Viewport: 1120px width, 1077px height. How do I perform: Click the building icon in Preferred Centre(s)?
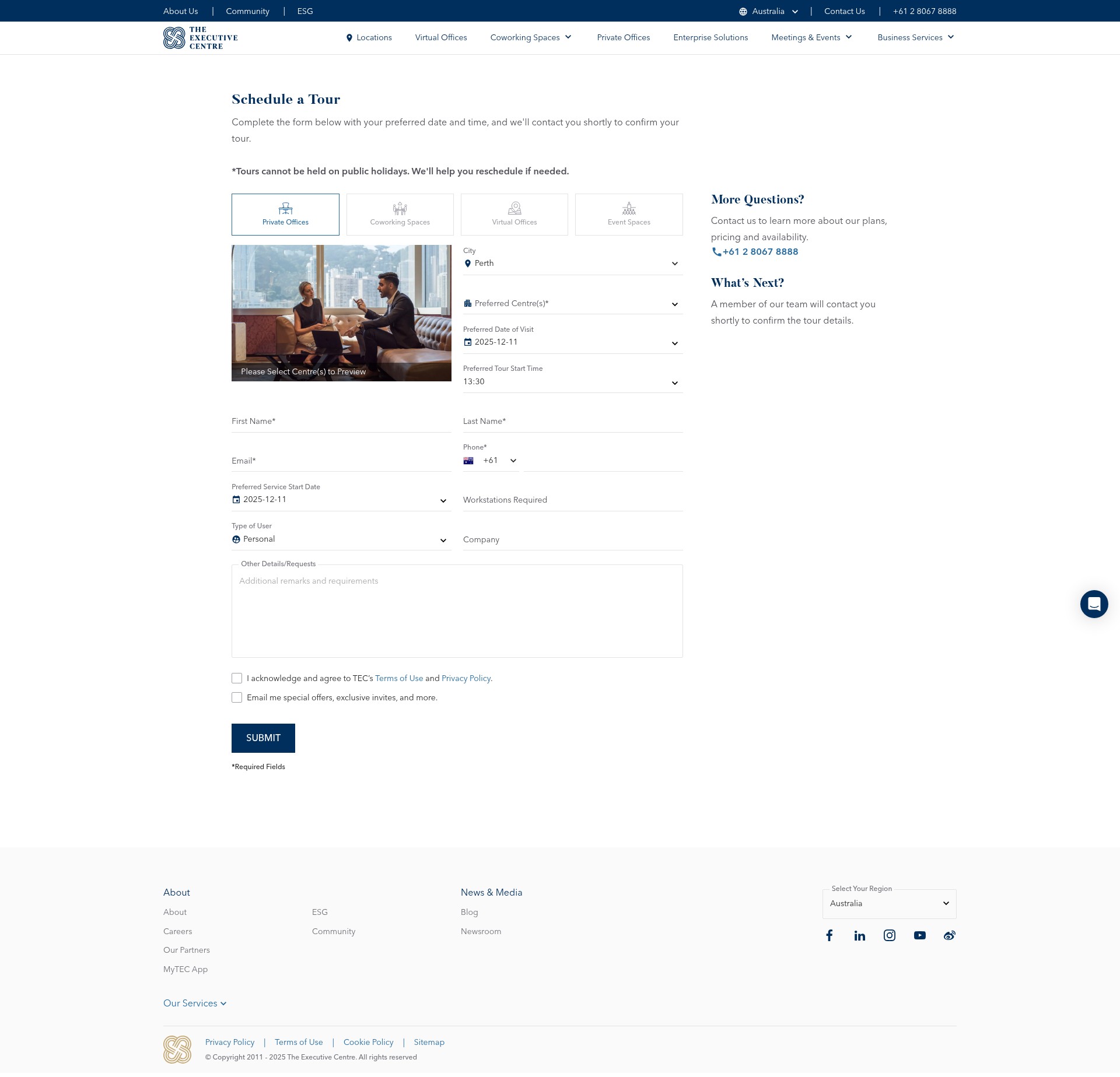coord(468,304)
